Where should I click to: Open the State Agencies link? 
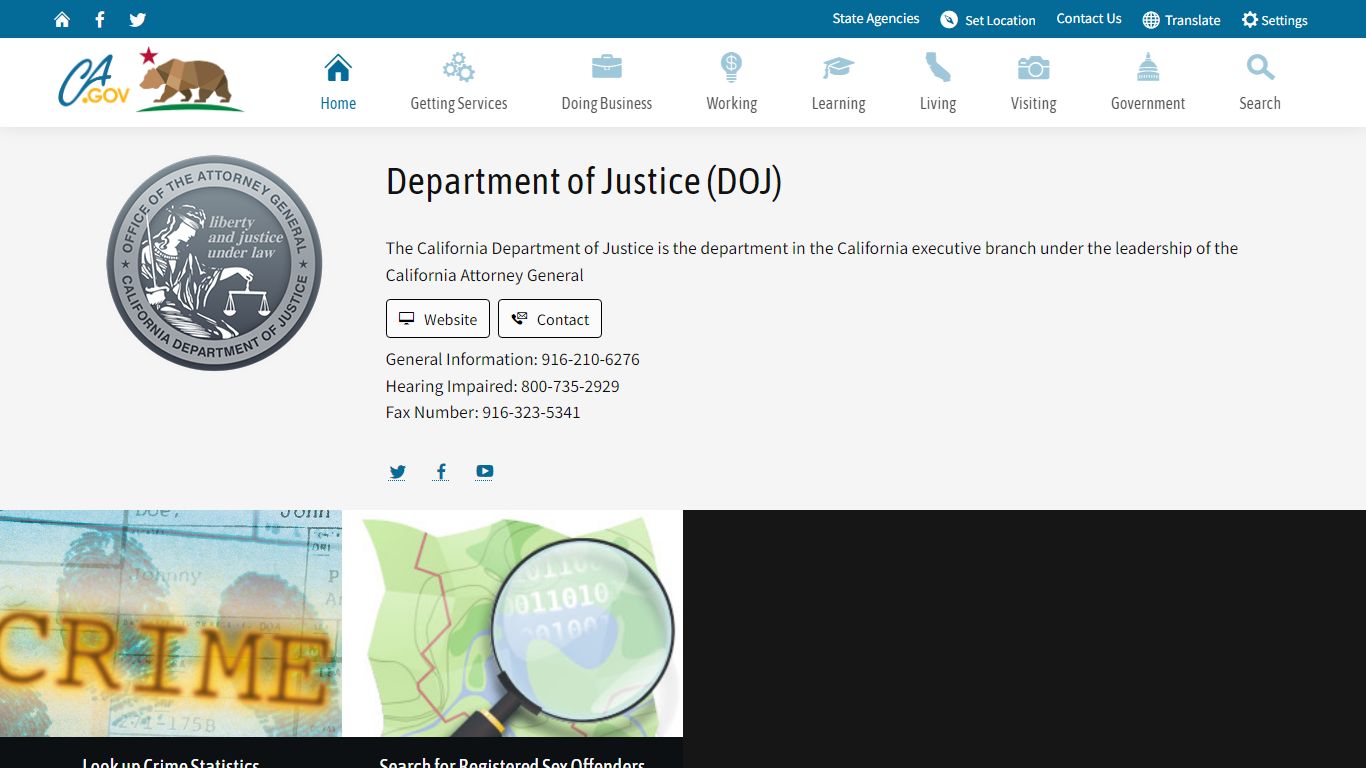(x=876, y=19)
